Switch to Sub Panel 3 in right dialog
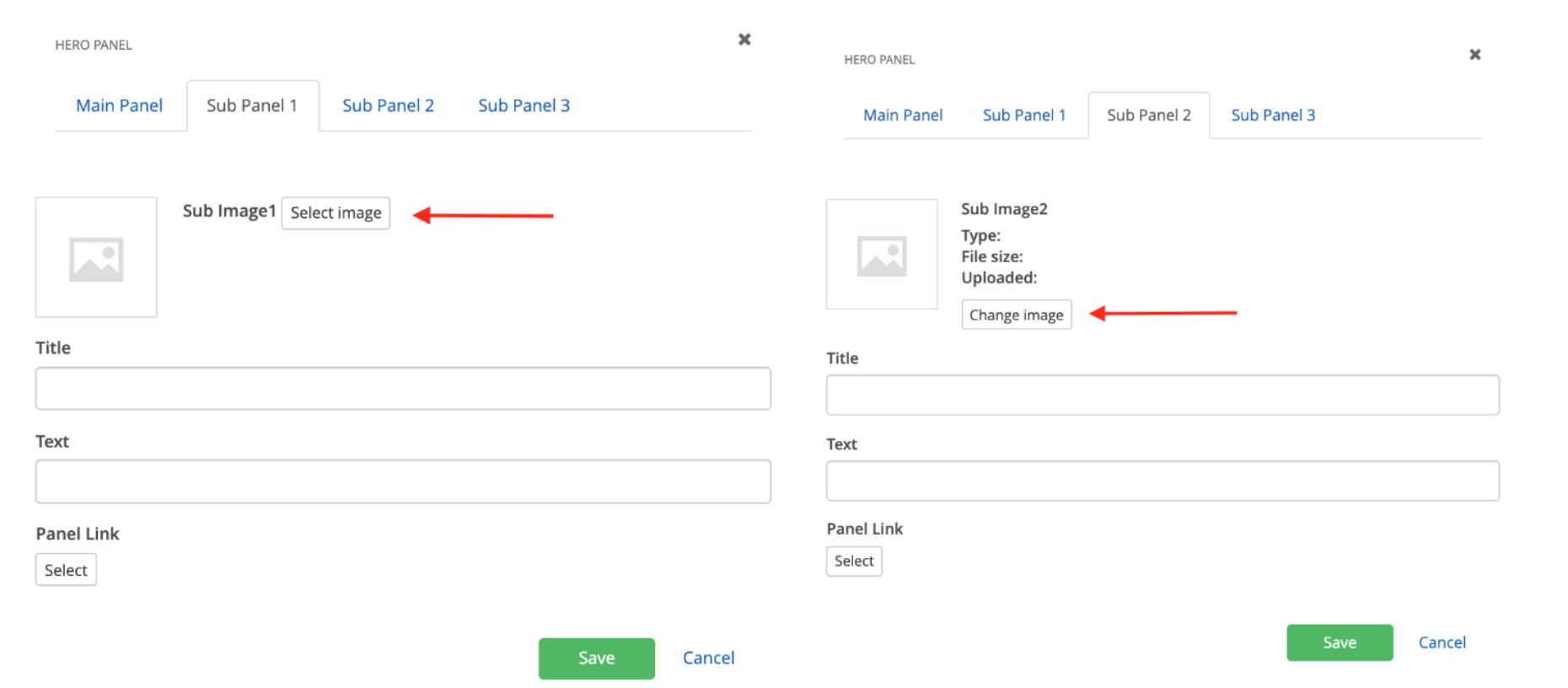Screen dimensions: 1568x688 coord(1273,116)
